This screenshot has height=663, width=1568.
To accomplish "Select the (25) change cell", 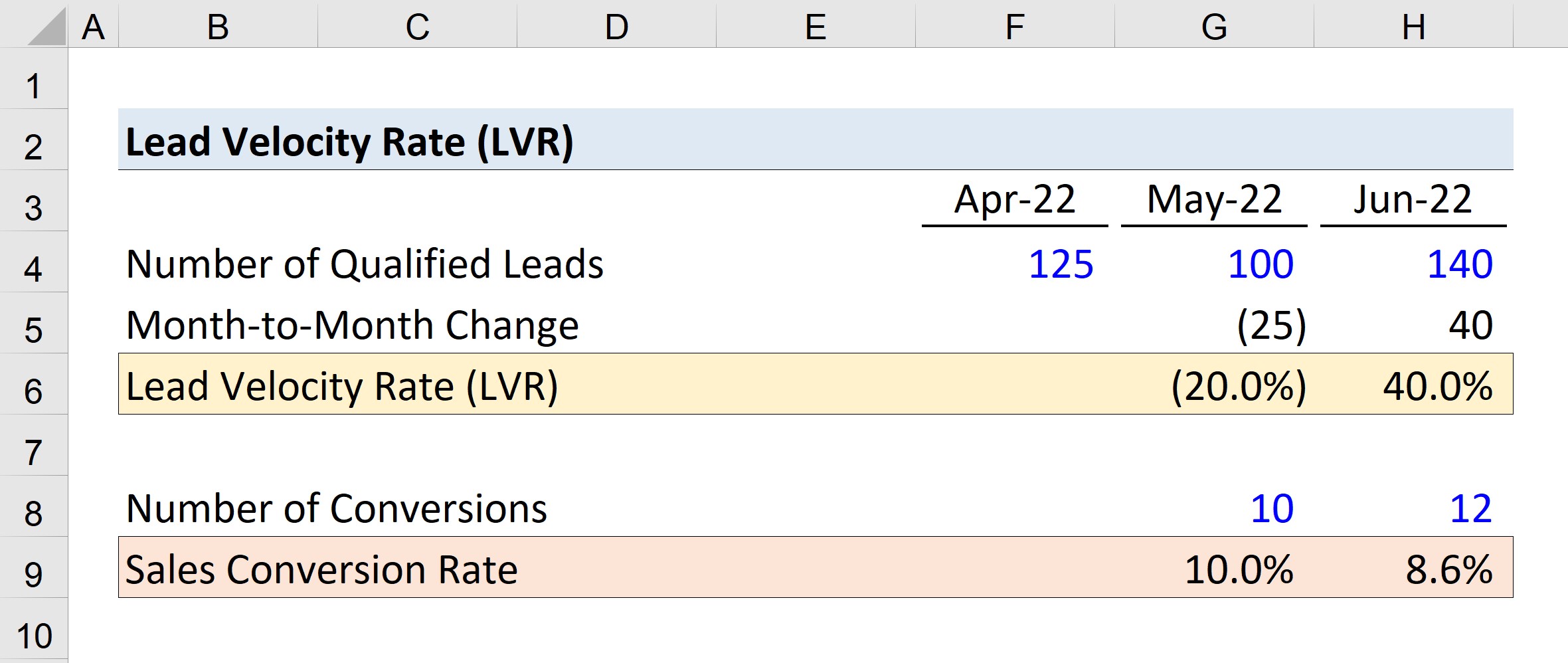I will click(1271, 326).
